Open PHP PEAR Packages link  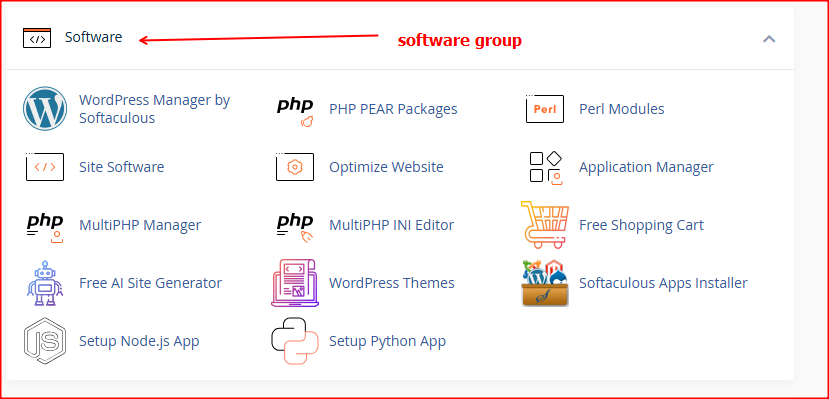393,109
